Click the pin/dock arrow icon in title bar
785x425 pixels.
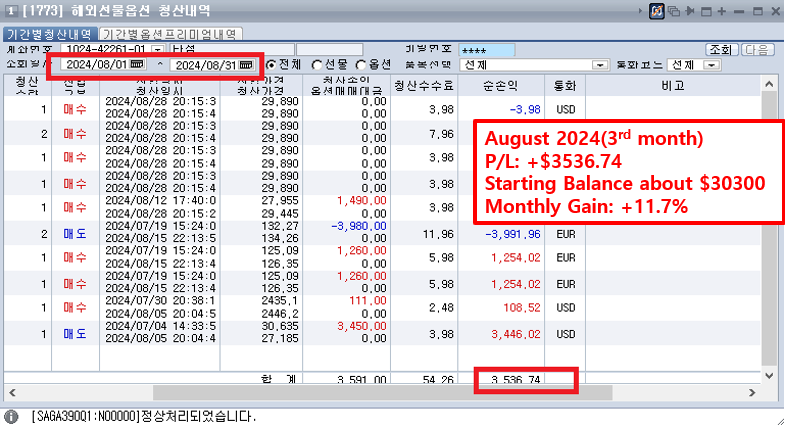(x=690, y=12)
